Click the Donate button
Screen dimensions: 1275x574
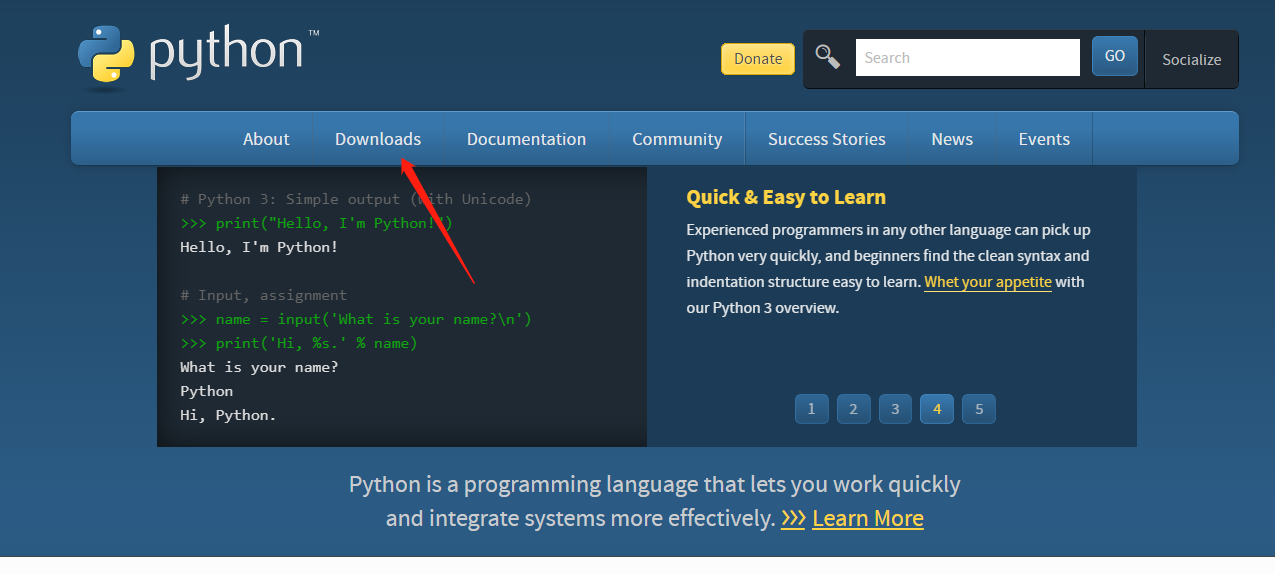(x=758, y=59)
